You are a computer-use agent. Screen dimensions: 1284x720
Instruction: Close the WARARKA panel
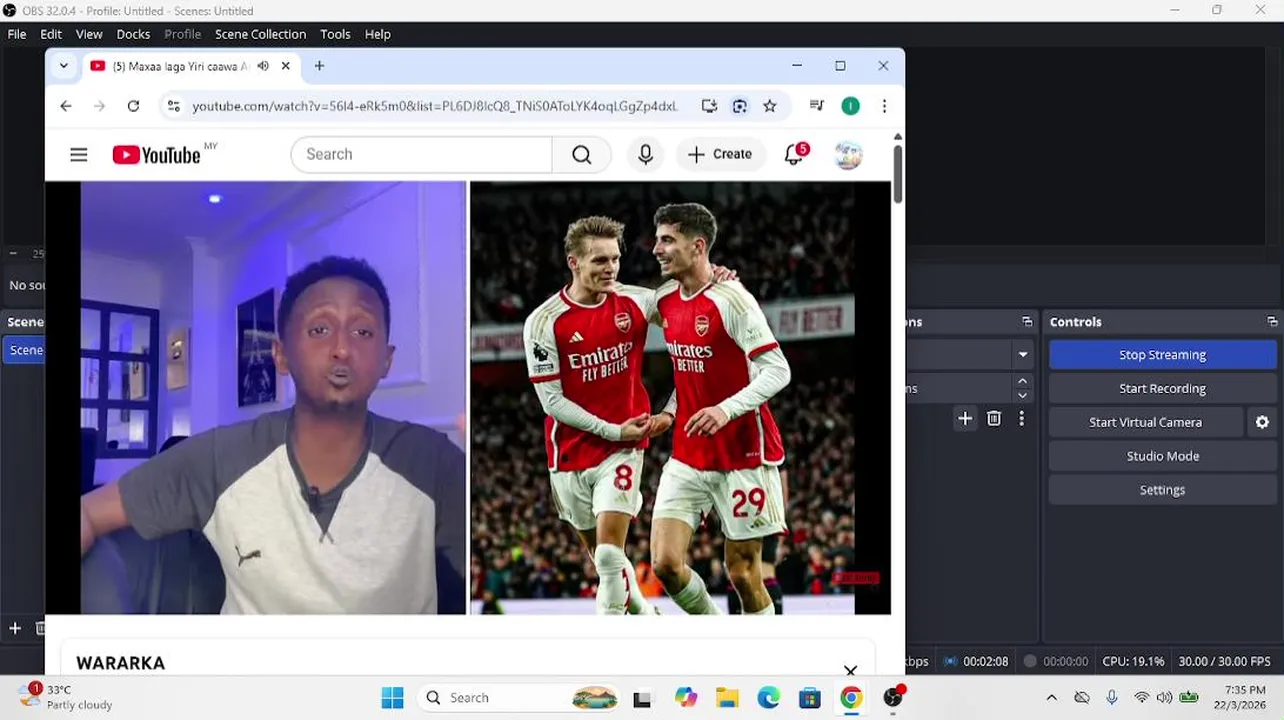(x=850, y=670)
